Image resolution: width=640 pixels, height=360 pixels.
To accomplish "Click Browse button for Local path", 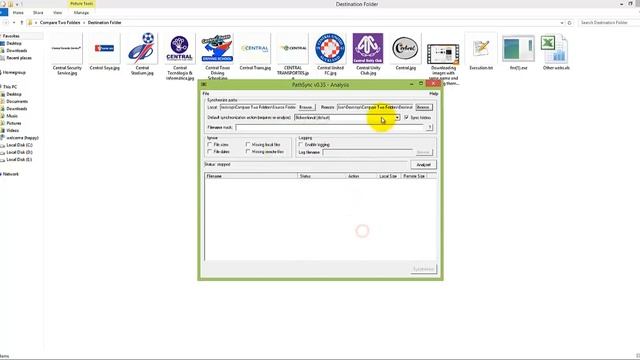I will click(306, 107).
